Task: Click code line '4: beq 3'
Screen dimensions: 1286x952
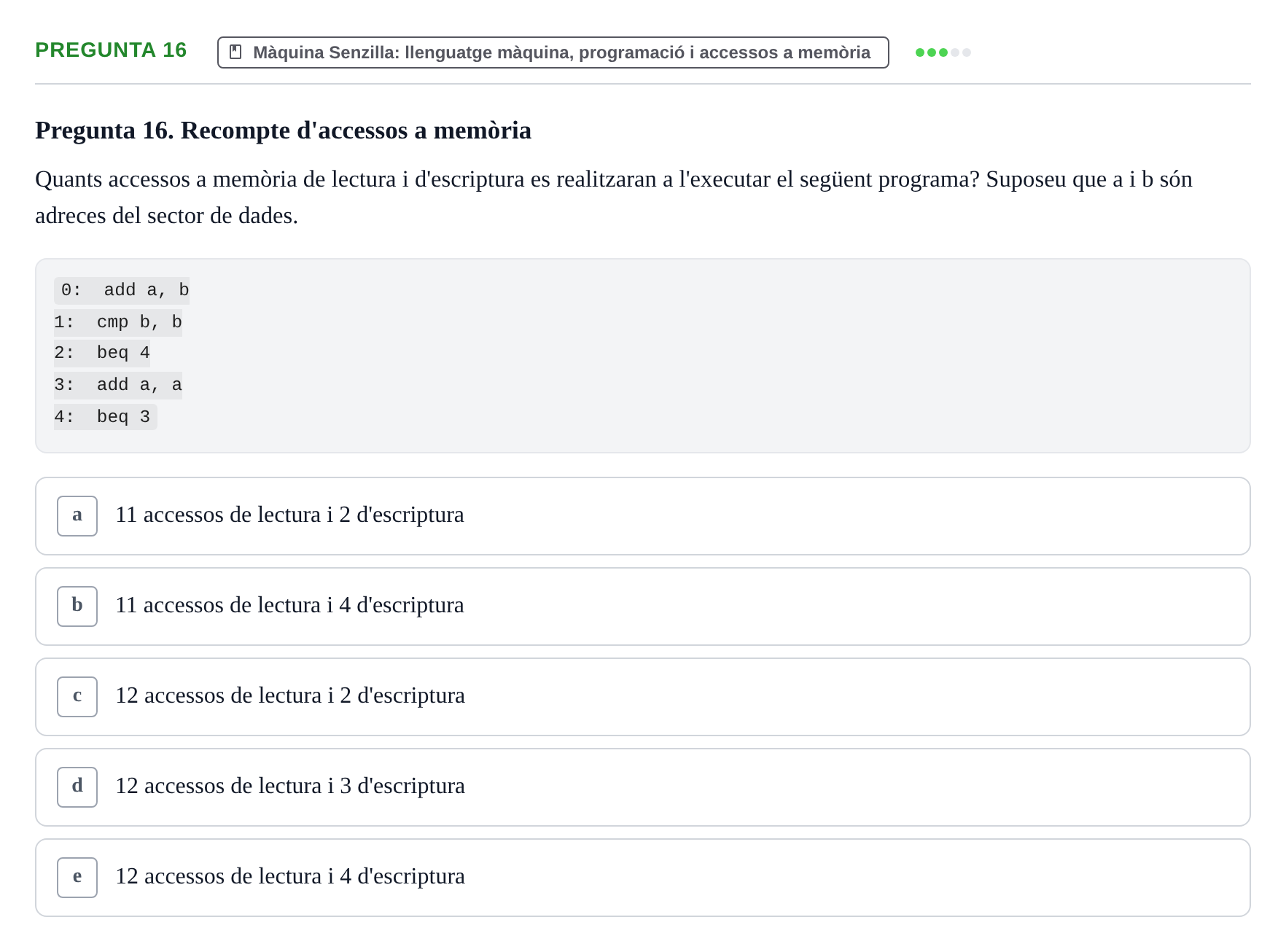Action: tap(105, 416)
